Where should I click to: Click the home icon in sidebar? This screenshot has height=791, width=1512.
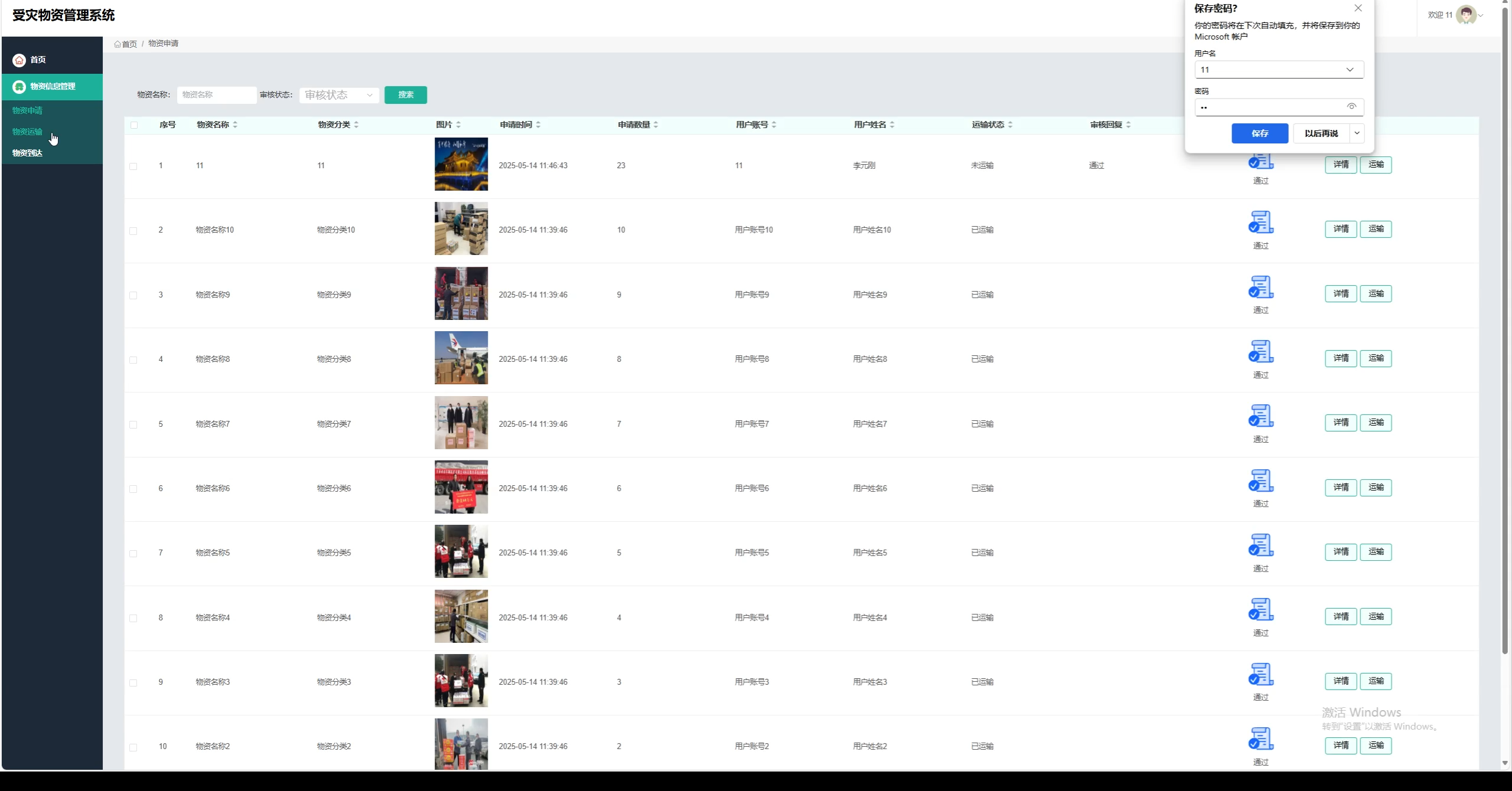click(19, 60)
